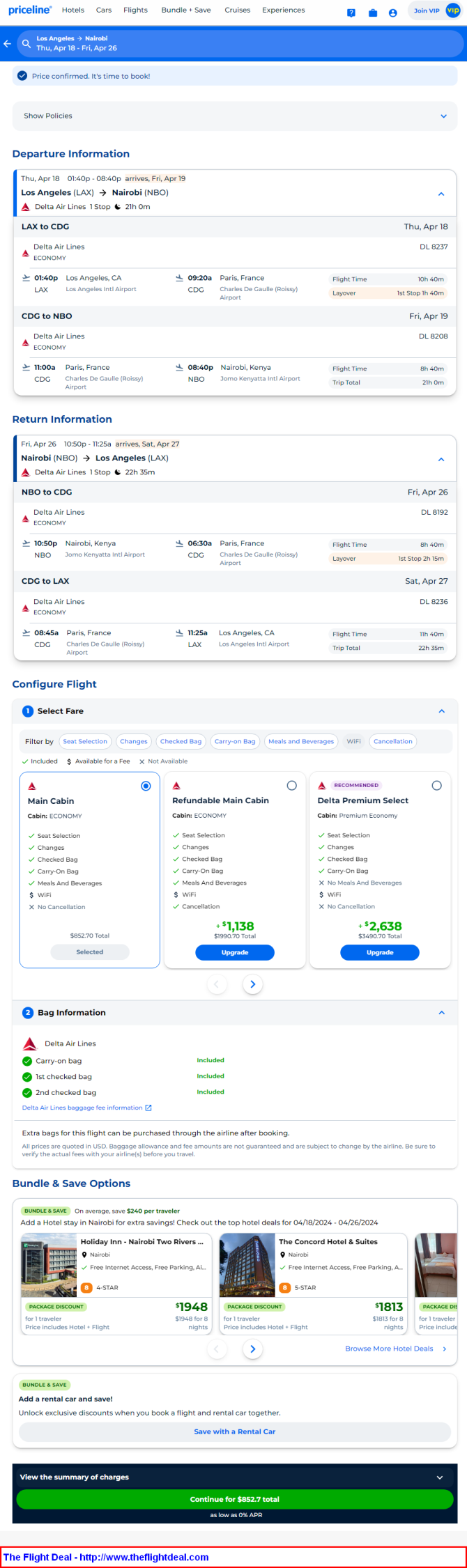Expand View the summary of charges
This screenshot has height=1568, width=467.
click(235, 1477)
